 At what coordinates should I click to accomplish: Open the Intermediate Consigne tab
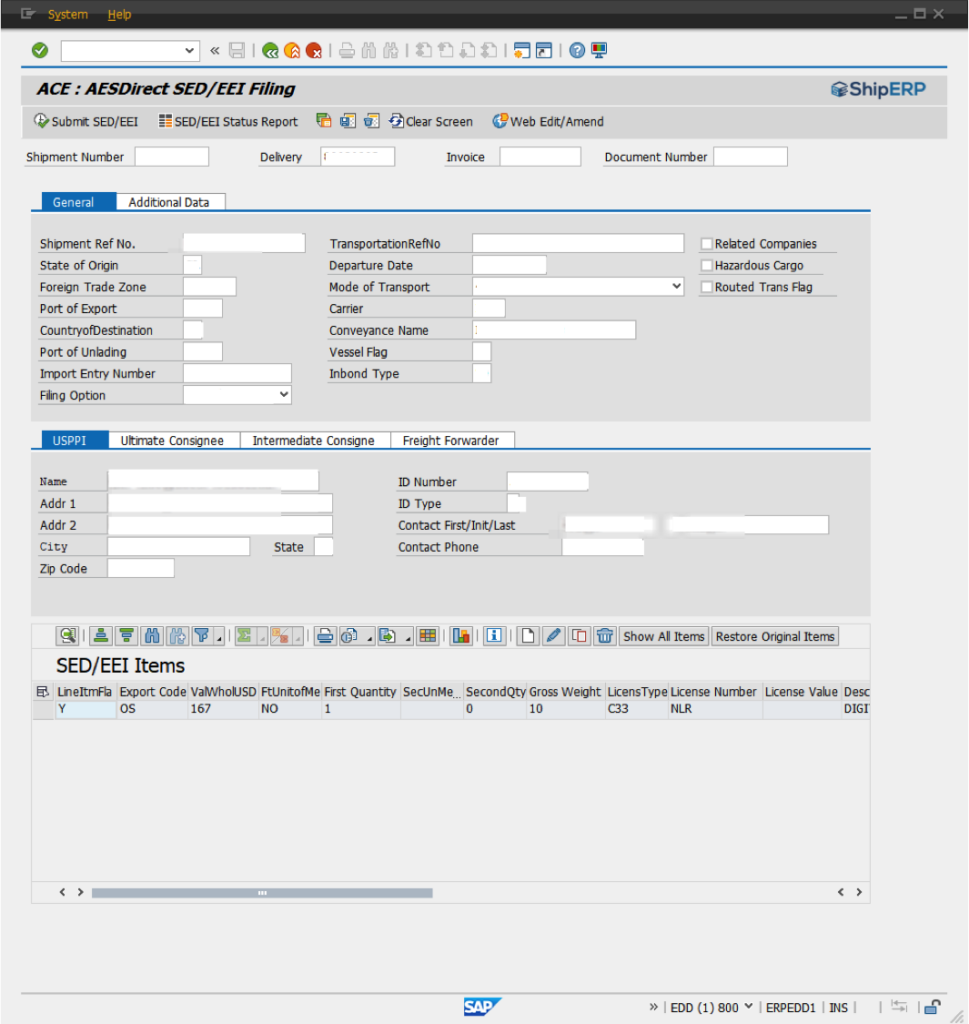[x=313, y=440]
